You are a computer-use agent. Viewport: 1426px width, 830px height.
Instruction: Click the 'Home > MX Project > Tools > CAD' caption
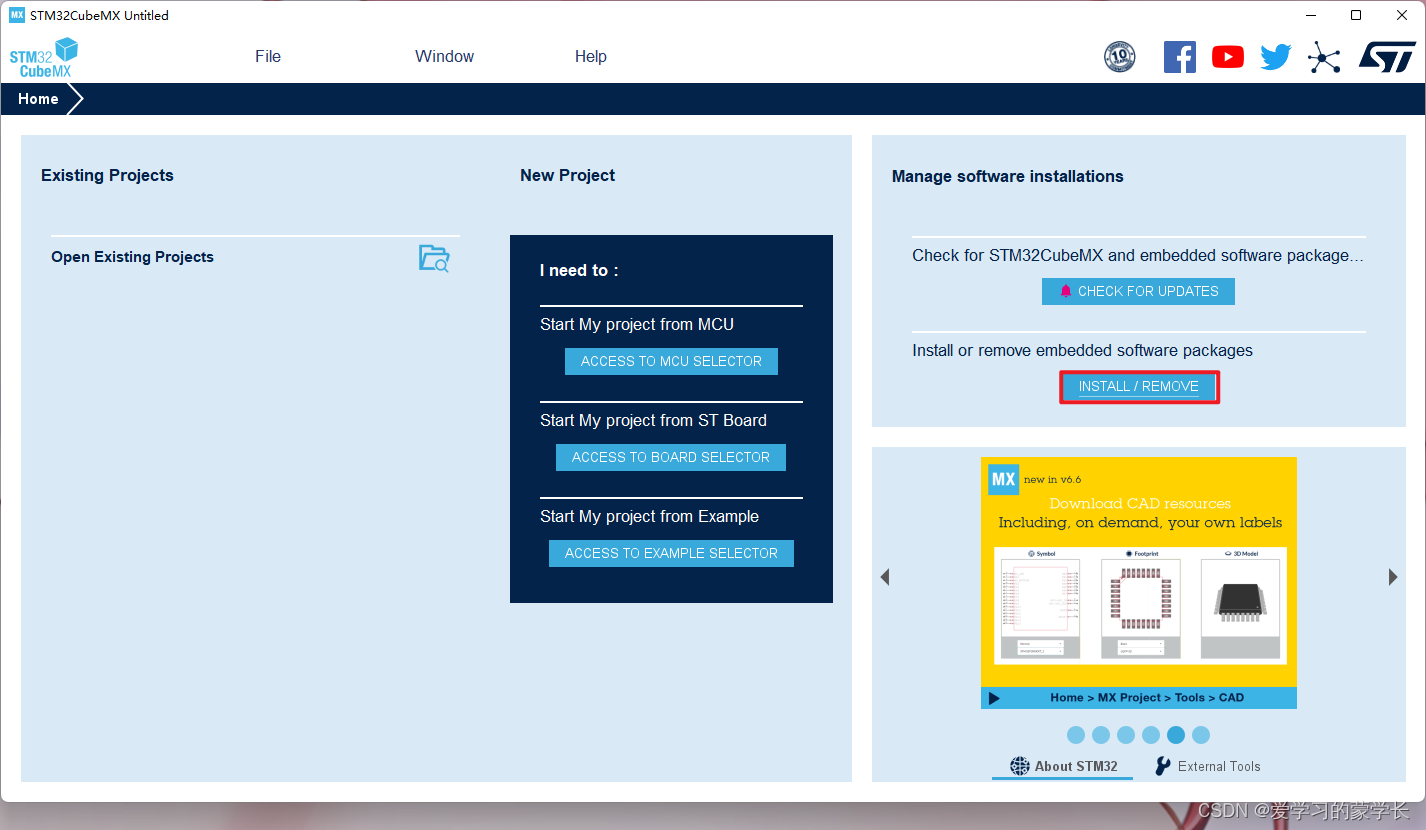click(x=1147, y=698)
